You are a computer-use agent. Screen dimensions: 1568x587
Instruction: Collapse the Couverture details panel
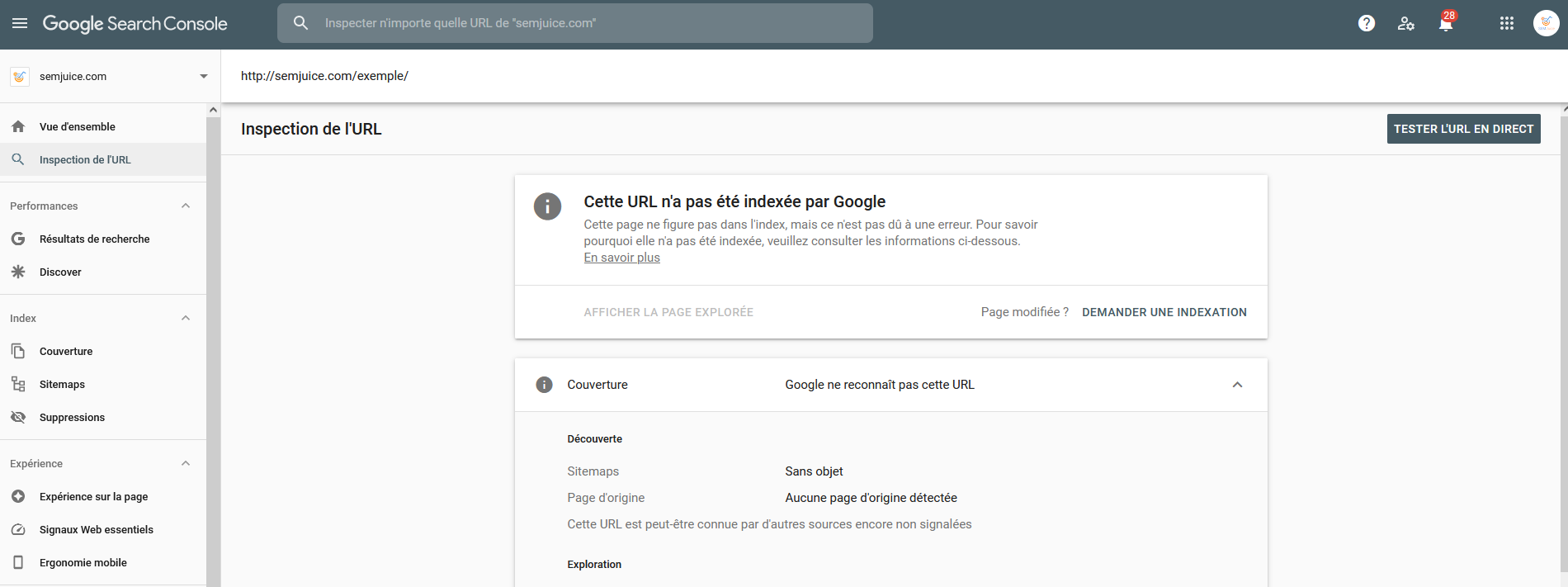(x=1237, y=385)
